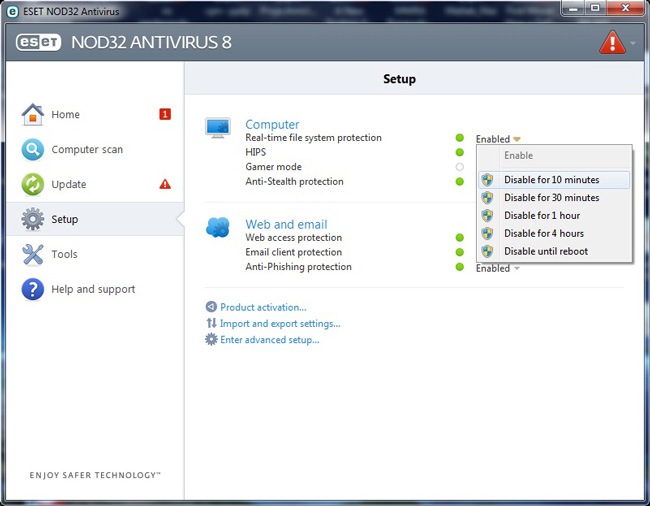This screenshot has width=650, height=506.
Task: Select the greyed Enable menu entry
Action: tap(554, 156)
